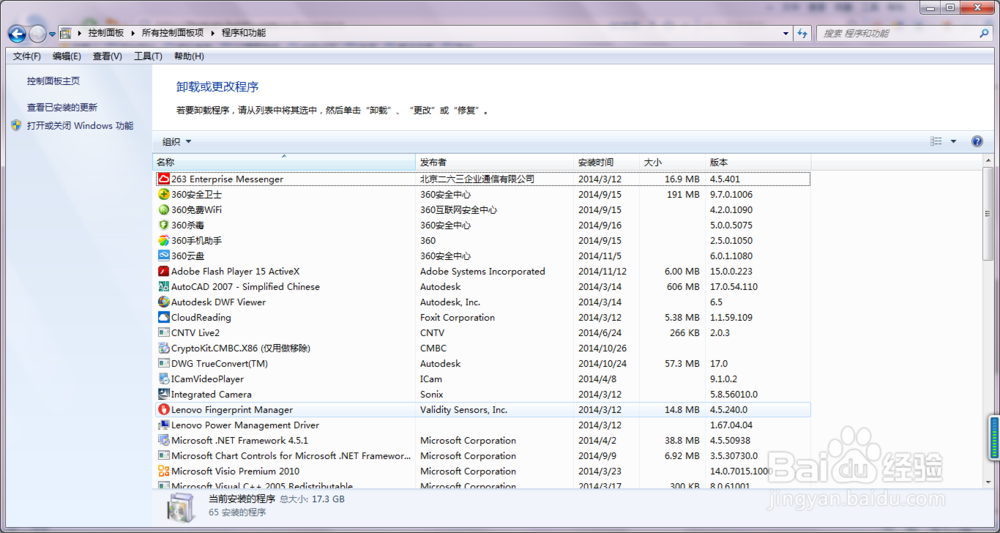Screen dimensions: 1000x533
Task: Select the 北京二六三企业通信有限公司 publisher cell
Action: pyautogui.click(x=477, y=179)
